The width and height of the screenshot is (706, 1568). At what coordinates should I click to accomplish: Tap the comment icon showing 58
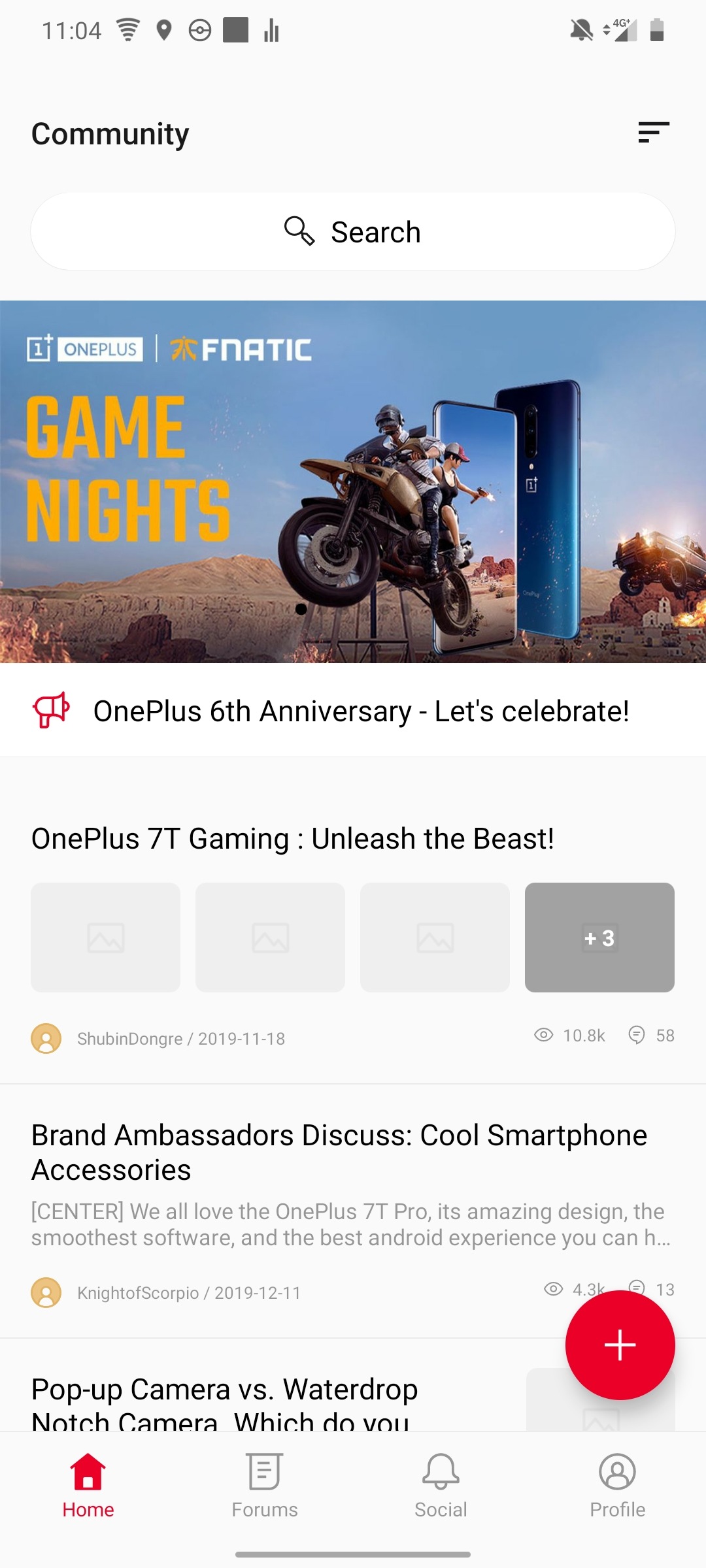point(636,1035)
